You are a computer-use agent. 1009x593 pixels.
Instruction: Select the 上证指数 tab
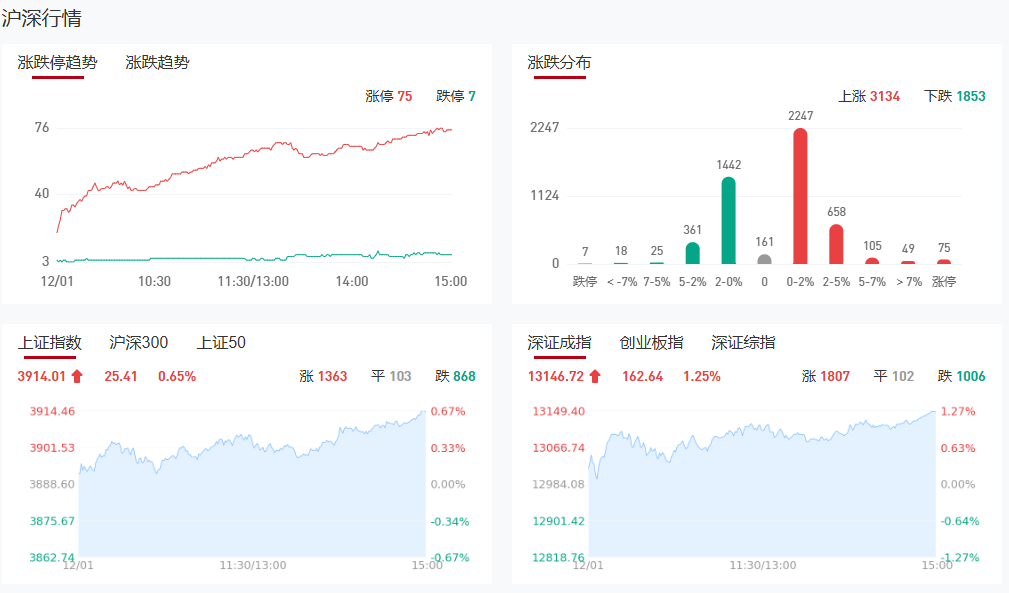point(49,343)
